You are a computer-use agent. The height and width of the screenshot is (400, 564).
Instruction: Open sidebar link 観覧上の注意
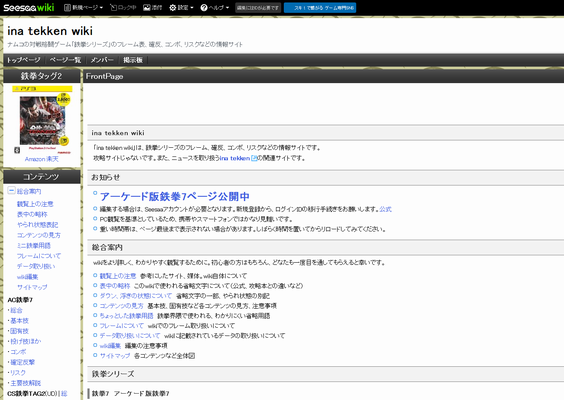tap(35, 204)
